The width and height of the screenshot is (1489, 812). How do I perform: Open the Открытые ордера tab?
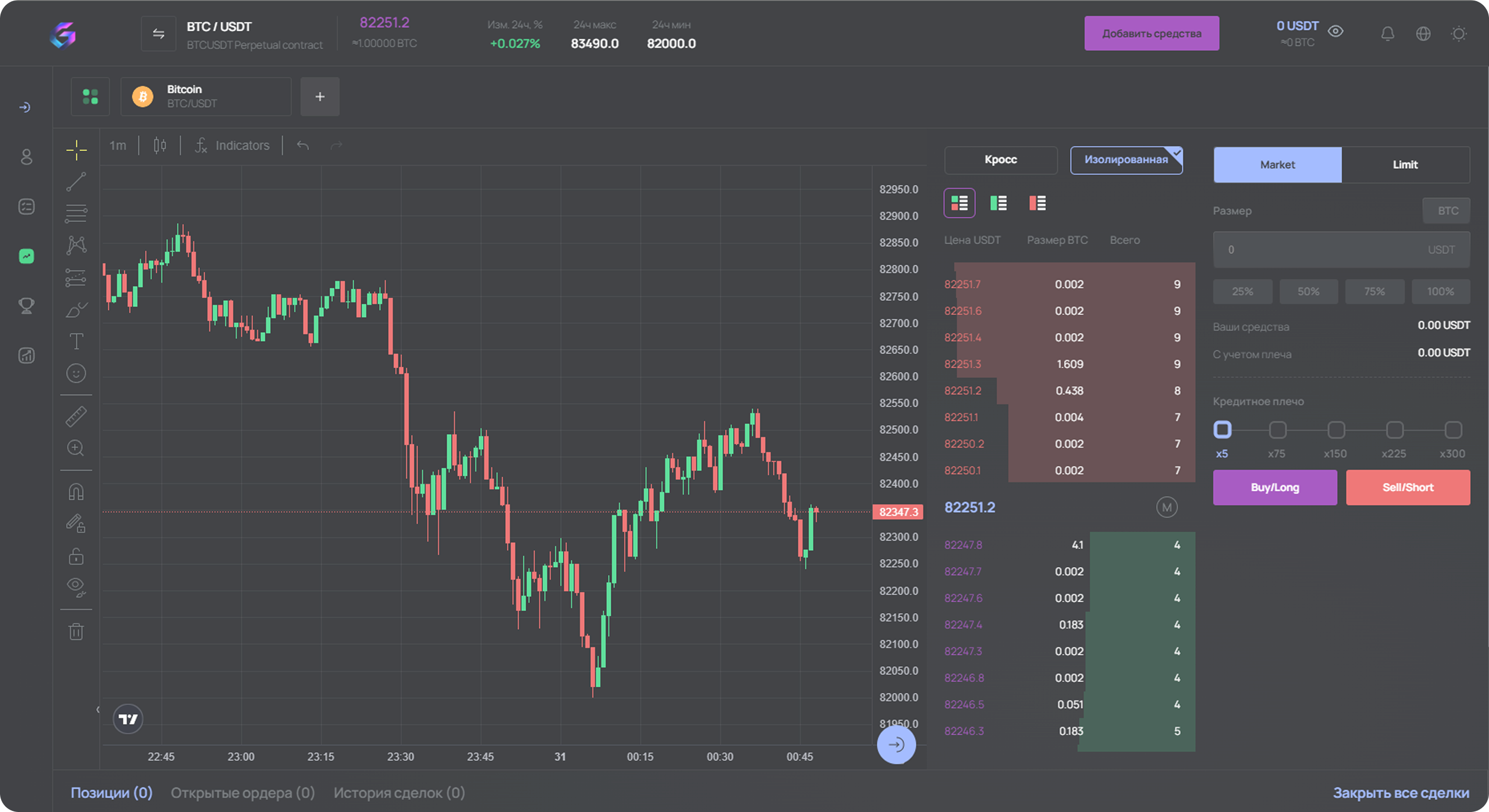point(243,793)
